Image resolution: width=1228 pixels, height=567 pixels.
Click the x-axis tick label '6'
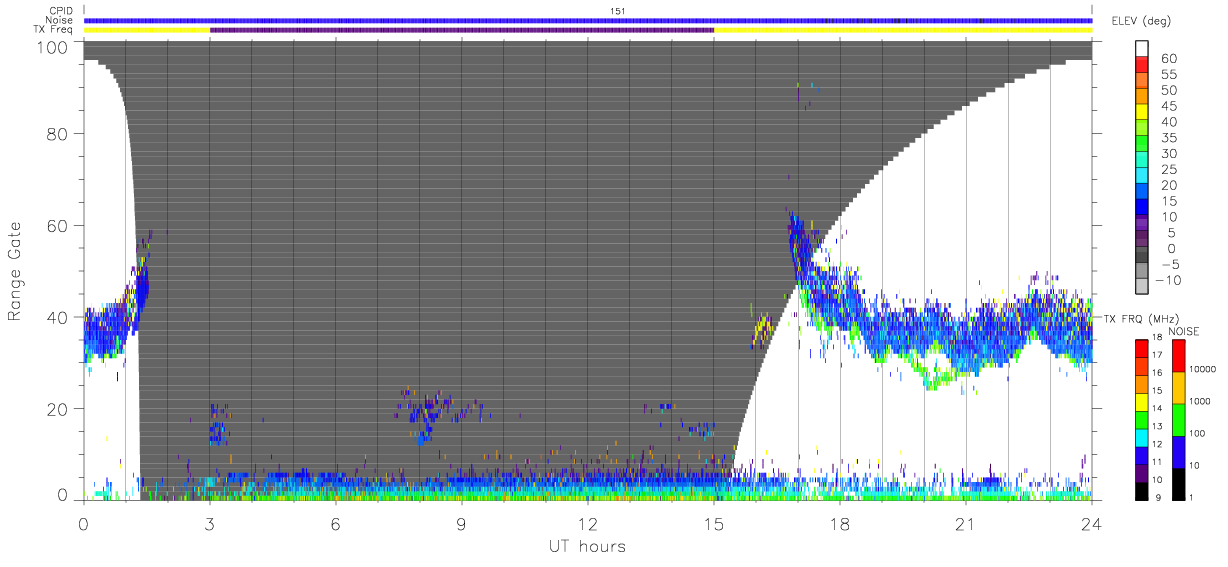tap(336, 524)
